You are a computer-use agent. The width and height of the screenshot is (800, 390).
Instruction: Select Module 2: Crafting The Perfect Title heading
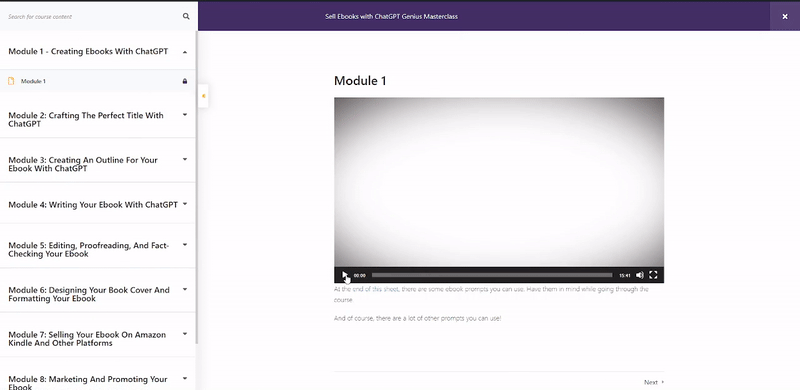86,119
